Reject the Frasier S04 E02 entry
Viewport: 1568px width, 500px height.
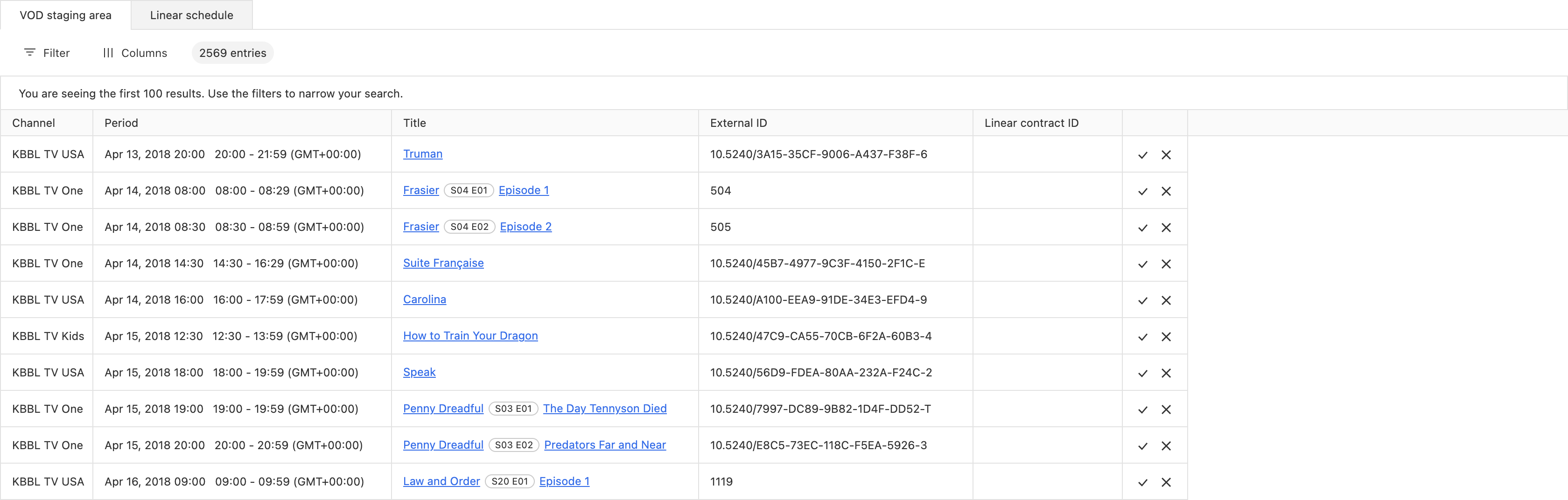point(1166,228)
